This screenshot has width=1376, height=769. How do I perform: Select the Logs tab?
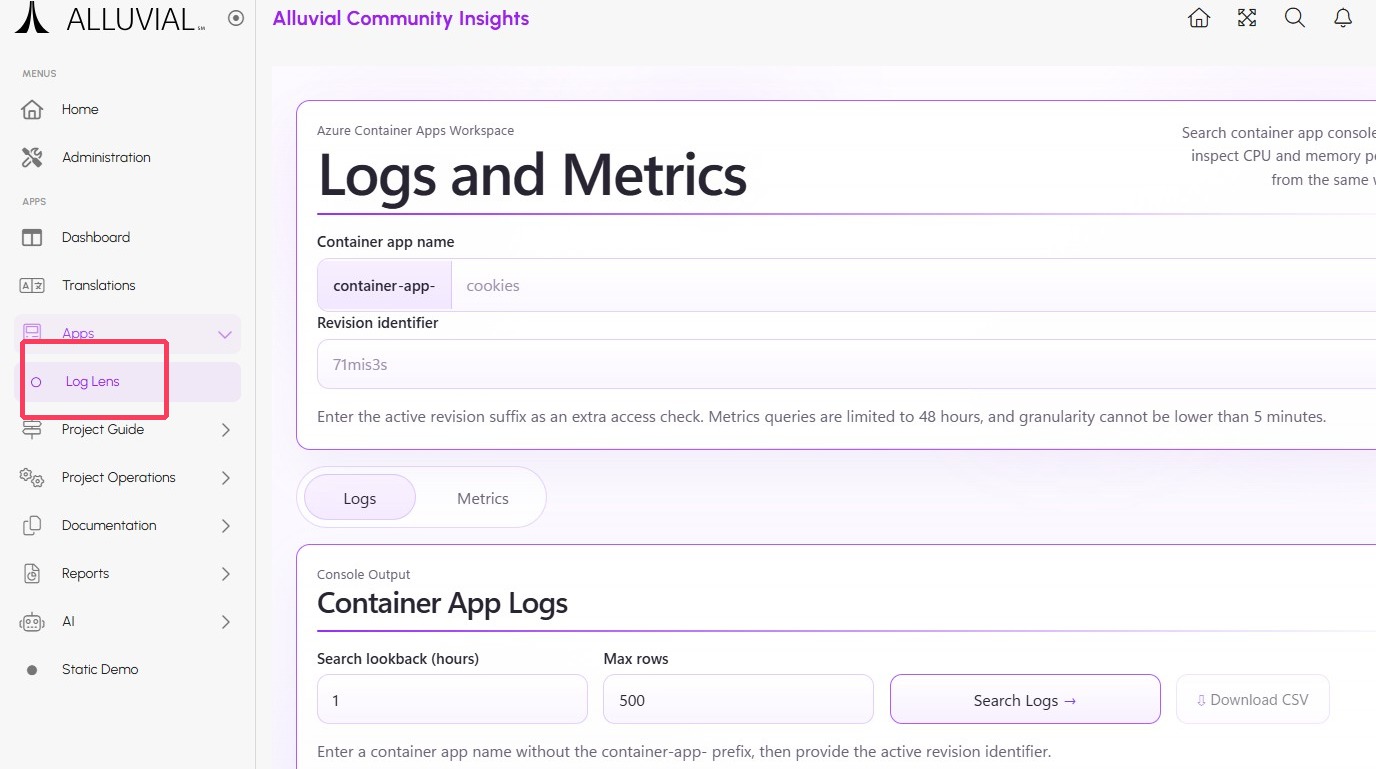(360, 498)
